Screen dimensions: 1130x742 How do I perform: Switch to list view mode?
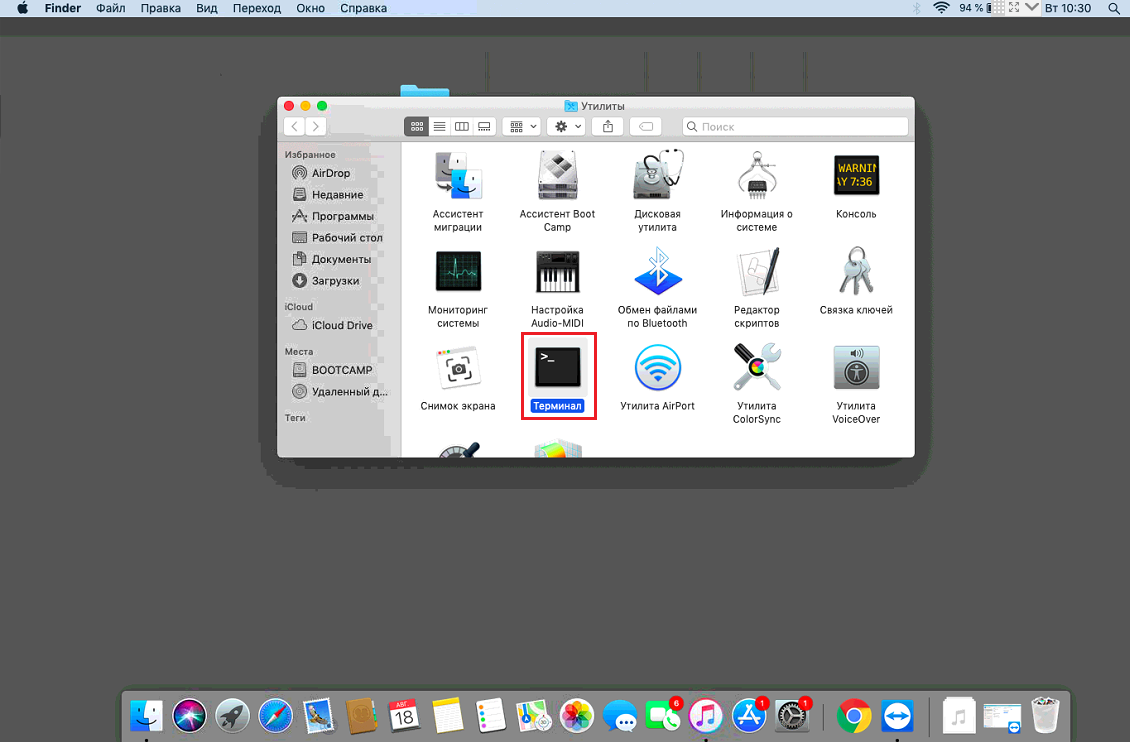pos(438,127)
